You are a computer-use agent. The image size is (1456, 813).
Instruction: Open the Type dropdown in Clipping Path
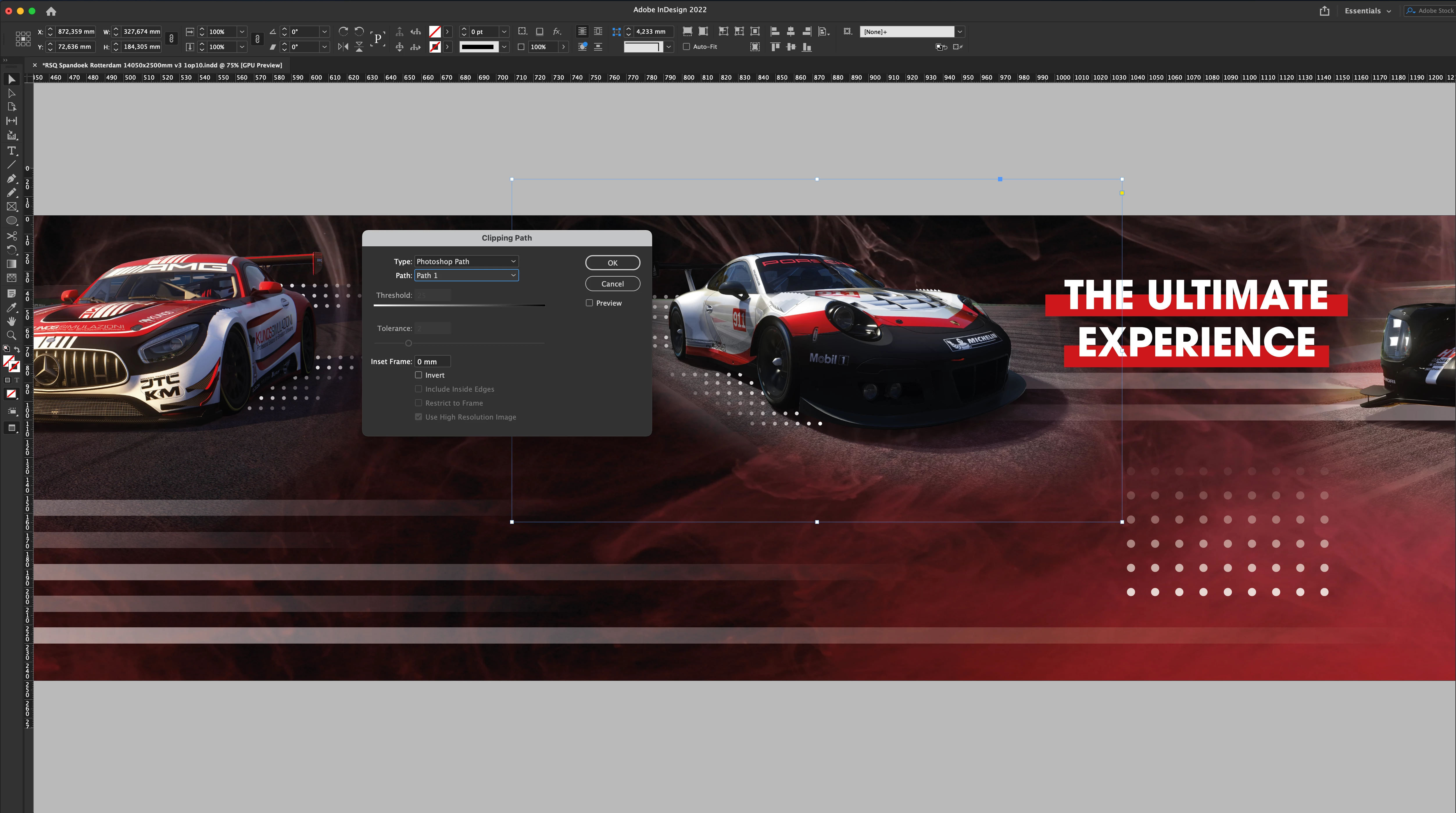coord(466,262)
